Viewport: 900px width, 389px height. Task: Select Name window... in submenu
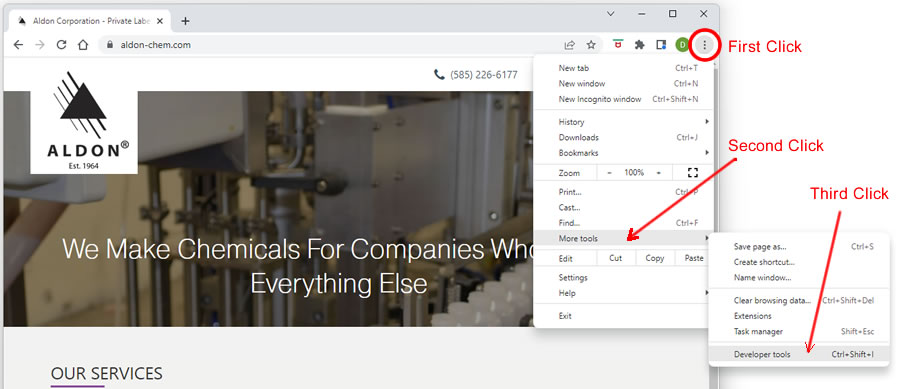[799, 278]
